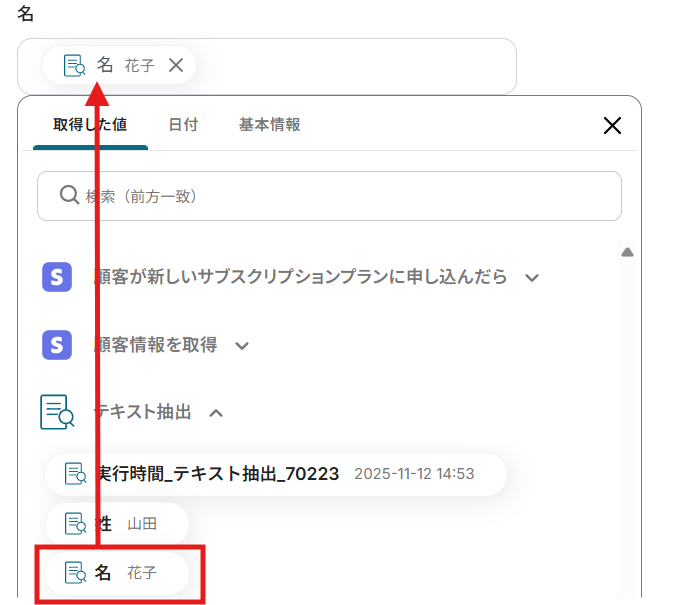Remove the 名 花子 chip from the field
Image resolution: width=685 pixels, height=605 pixels.
tap(176, 66)
